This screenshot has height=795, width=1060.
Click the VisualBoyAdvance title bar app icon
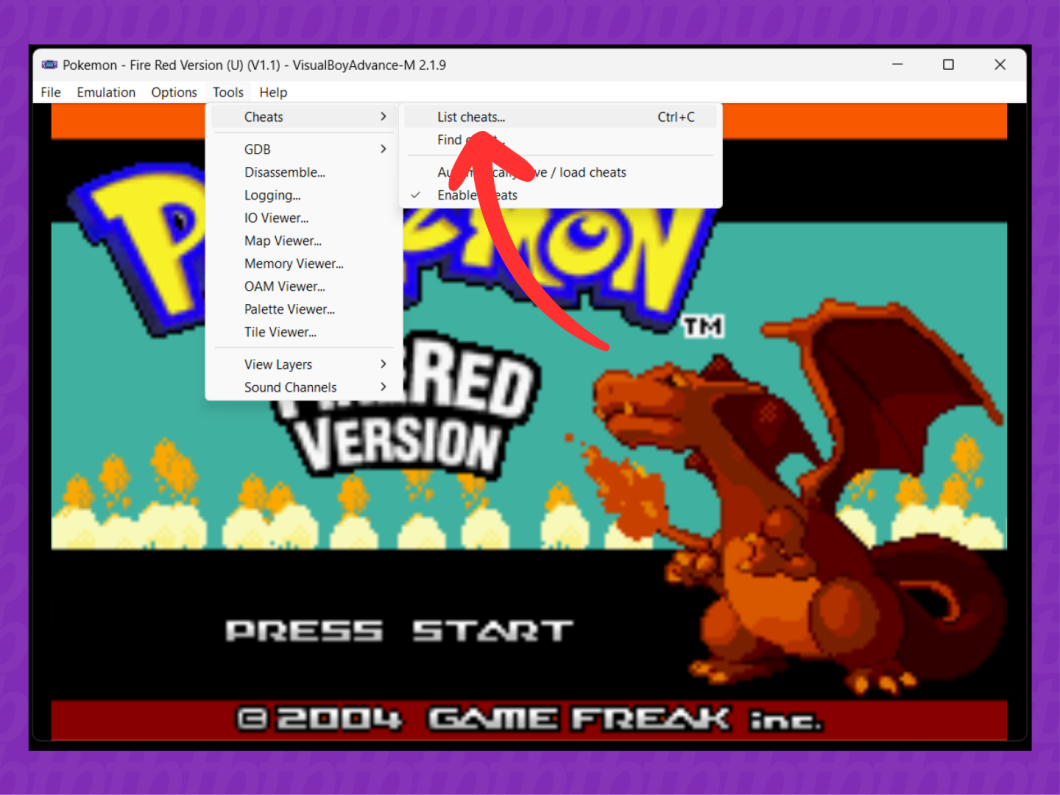(x=49, y=65)
